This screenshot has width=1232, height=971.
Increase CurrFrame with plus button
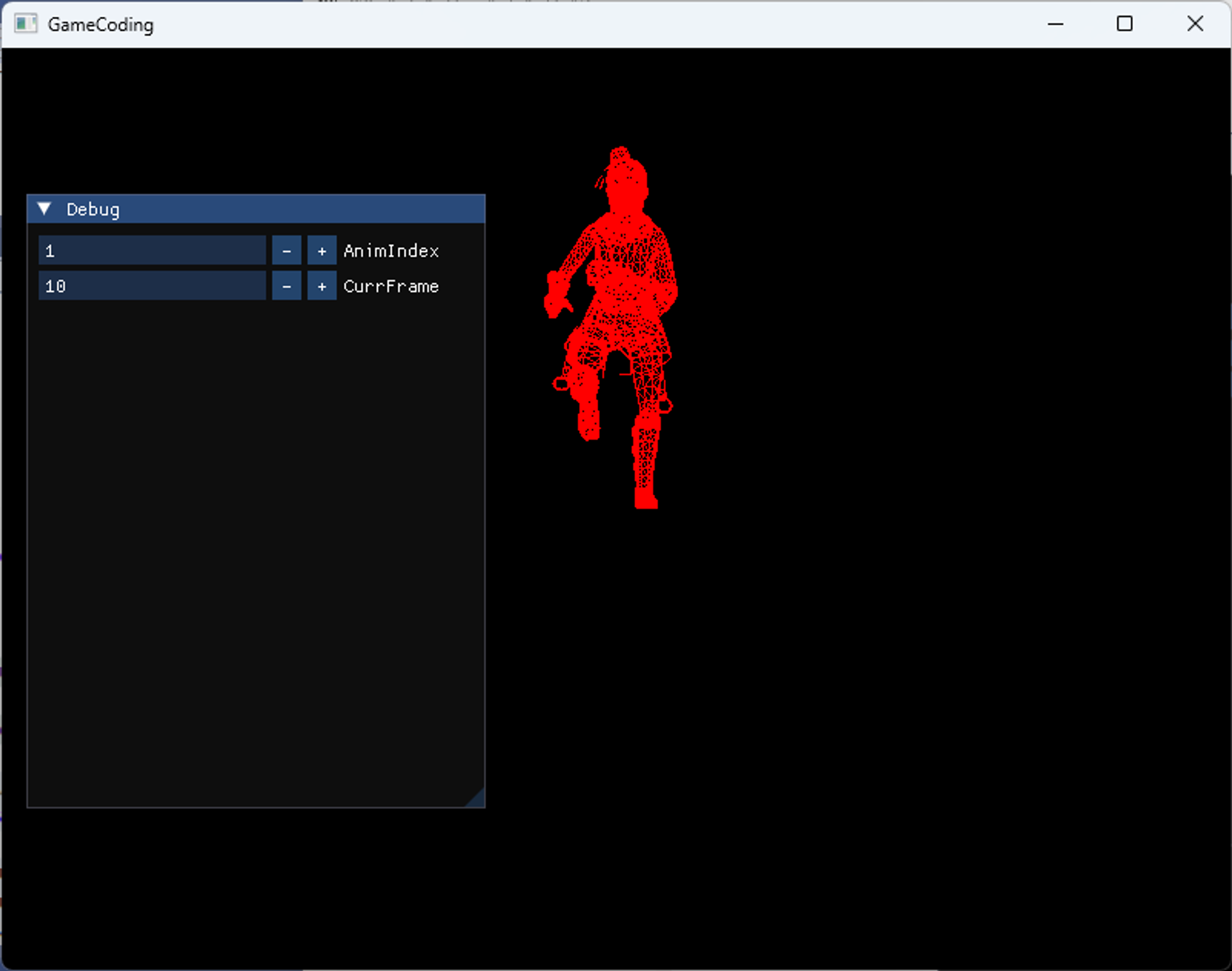tap(322, 286)
